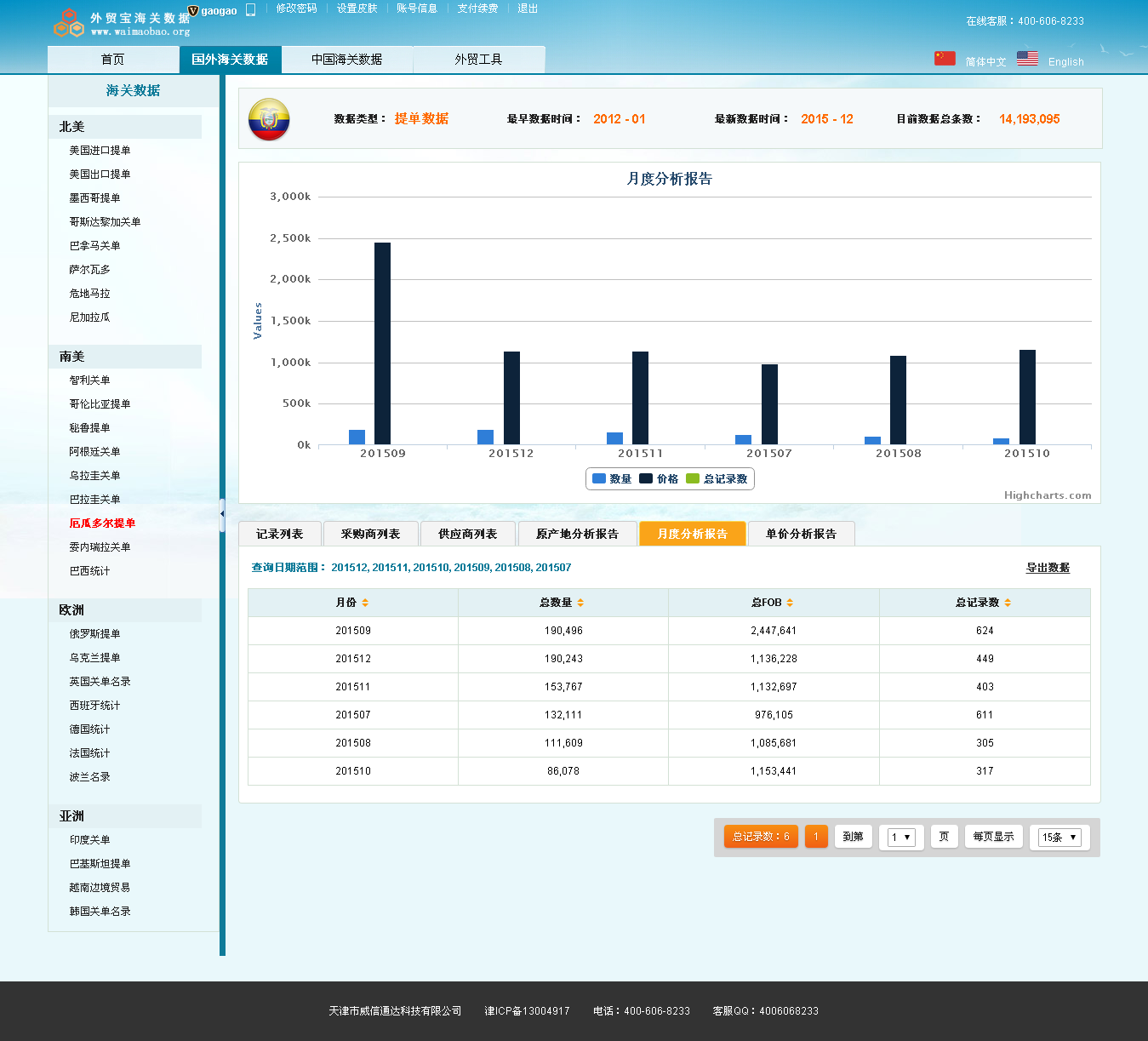1148x1041 pixels.
Task: Click 导出数据 export link
Action: 1048,568
